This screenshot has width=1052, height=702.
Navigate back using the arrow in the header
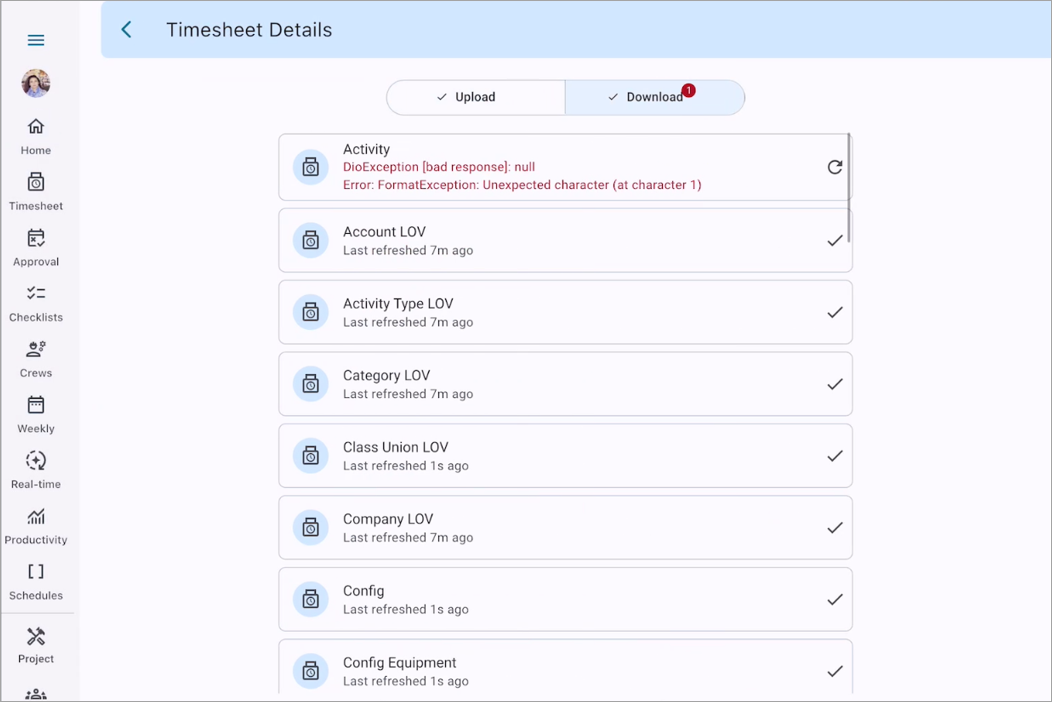(125, 29)
